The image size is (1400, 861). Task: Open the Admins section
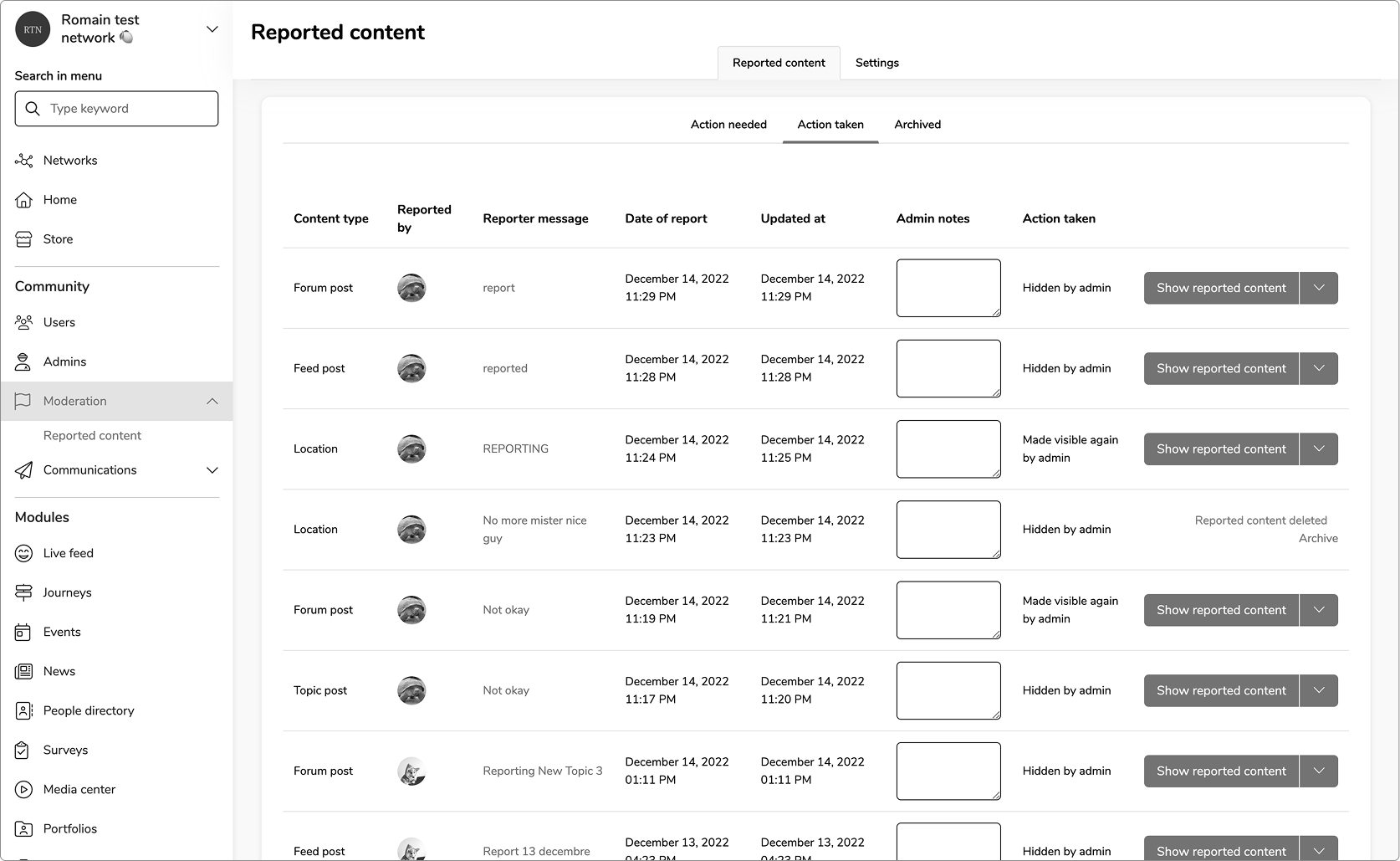tap(64, 361)
